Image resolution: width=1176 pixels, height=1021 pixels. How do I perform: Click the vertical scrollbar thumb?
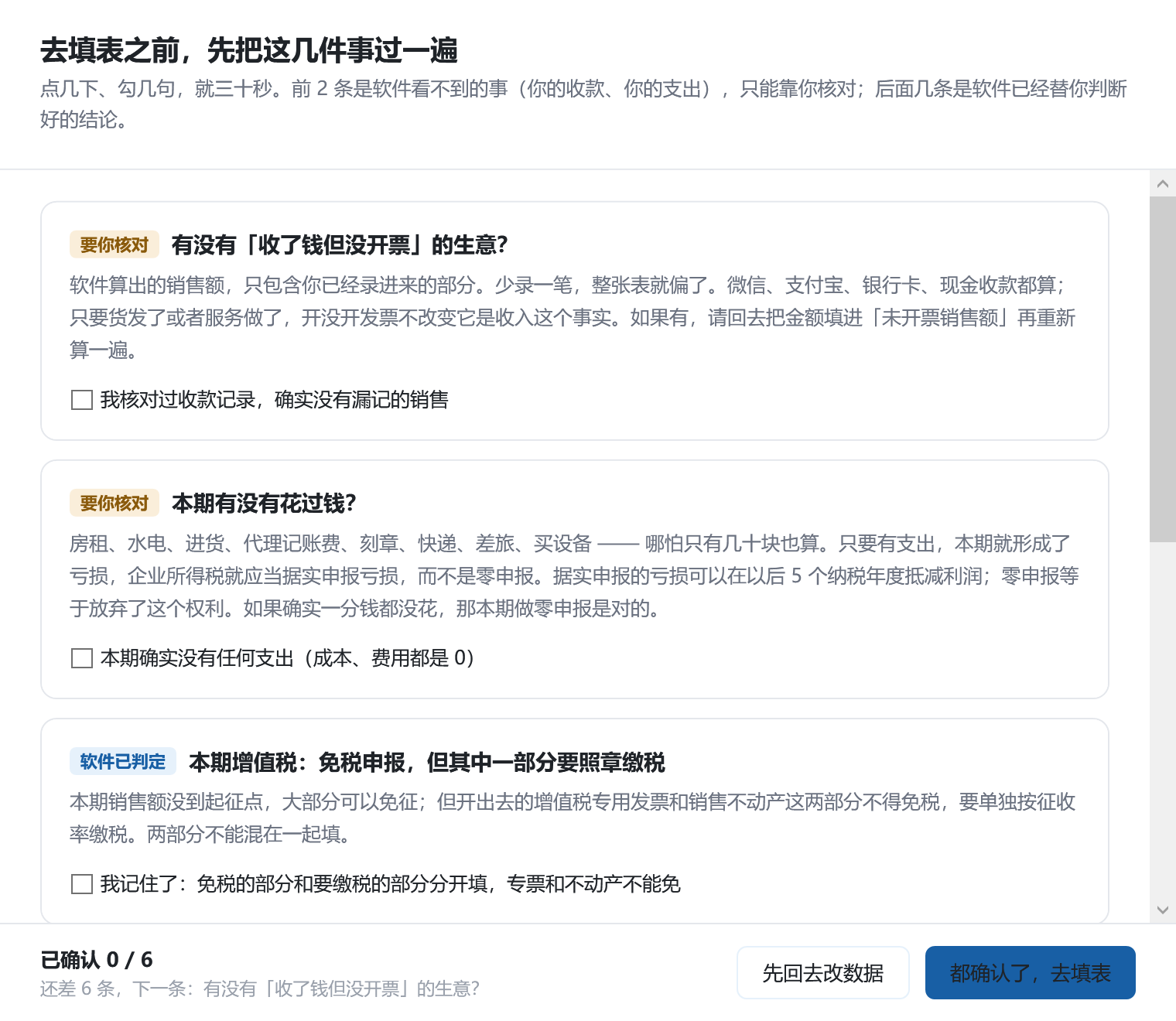click(1162, 370)
